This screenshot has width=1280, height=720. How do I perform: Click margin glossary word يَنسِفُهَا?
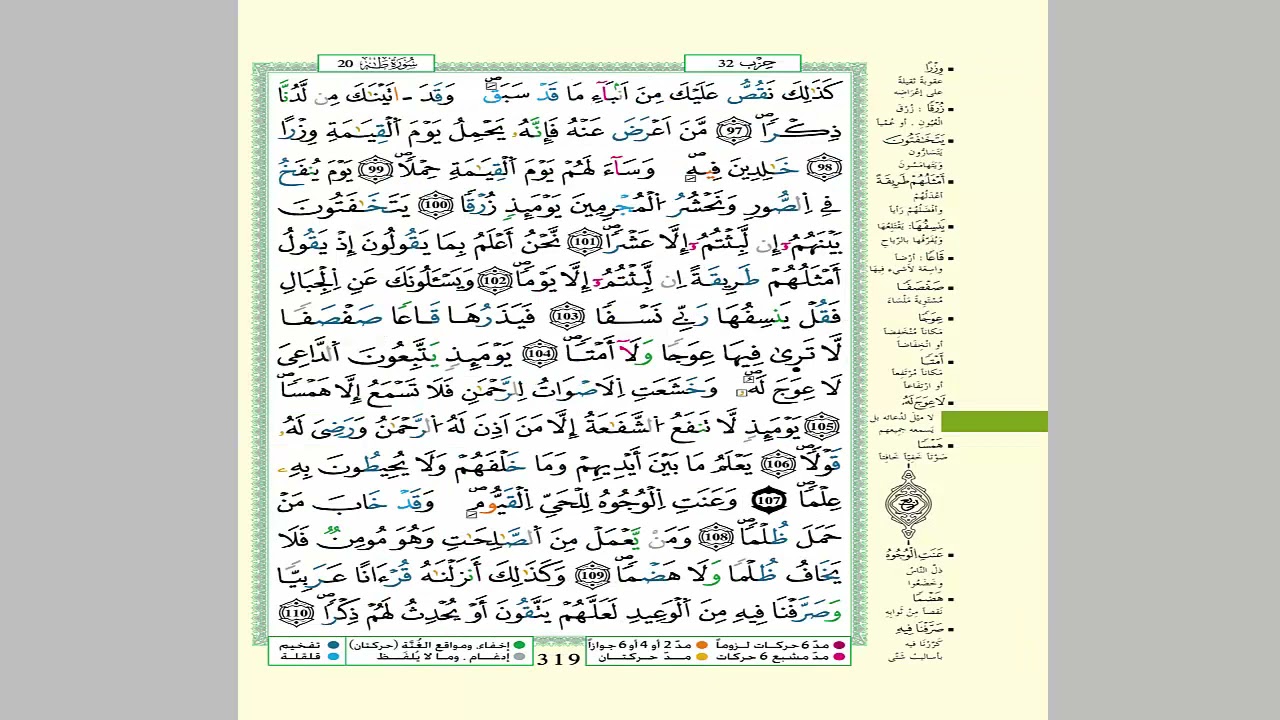926,226
